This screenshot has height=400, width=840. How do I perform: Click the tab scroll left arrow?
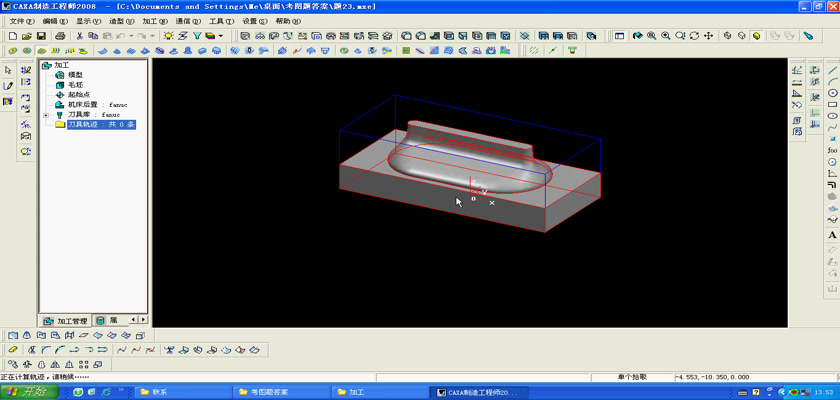pos(134,320)
